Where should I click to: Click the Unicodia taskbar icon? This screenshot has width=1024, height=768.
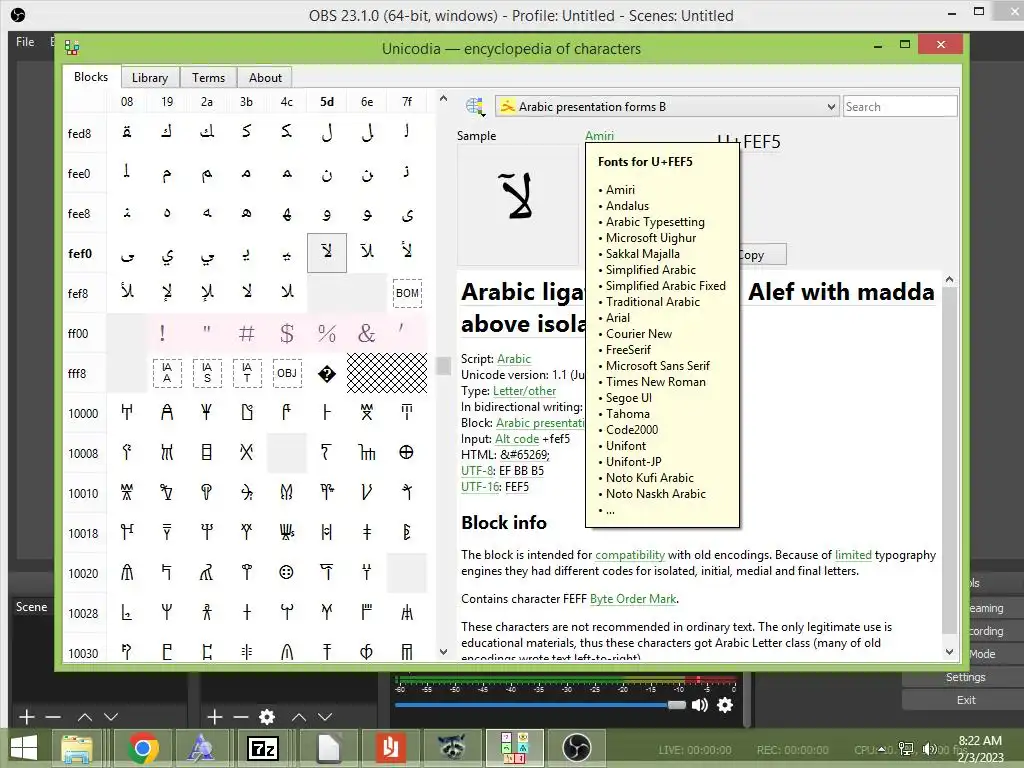pos(514,748)
